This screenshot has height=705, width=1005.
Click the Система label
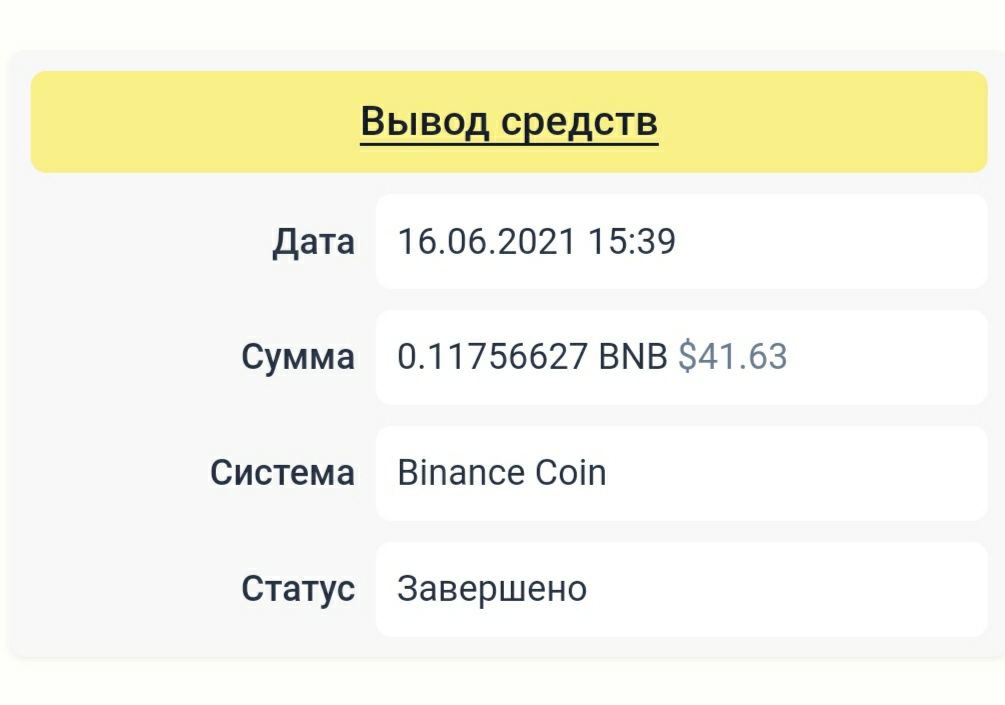pos(282,473)
